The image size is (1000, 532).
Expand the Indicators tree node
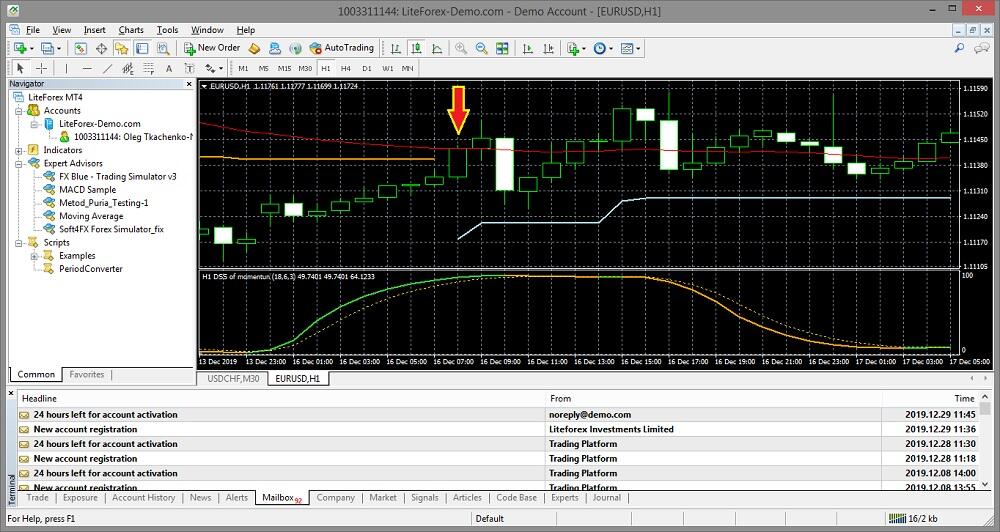click(20, 150)
